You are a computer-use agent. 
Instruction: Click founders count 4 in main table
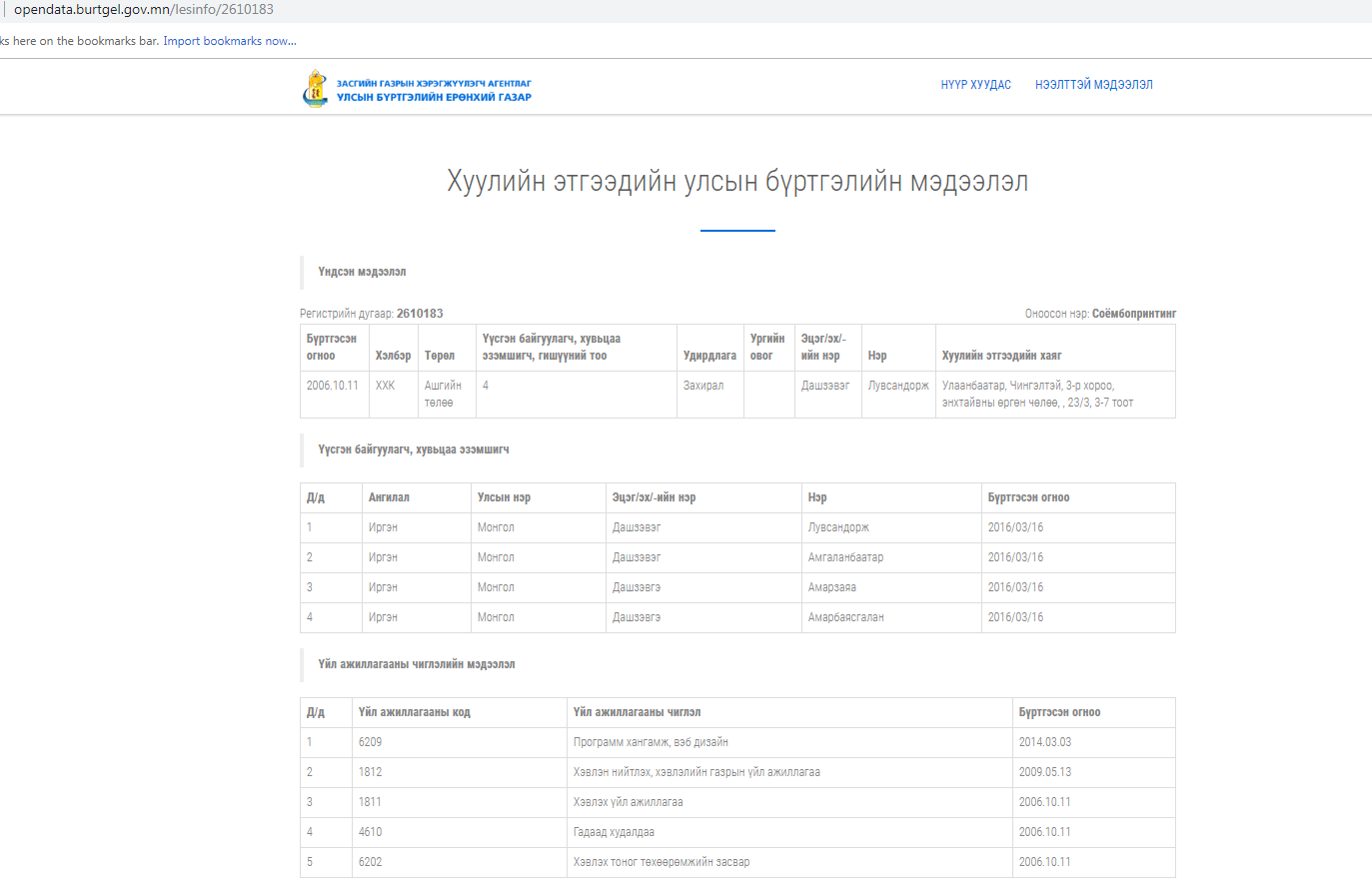486,386
